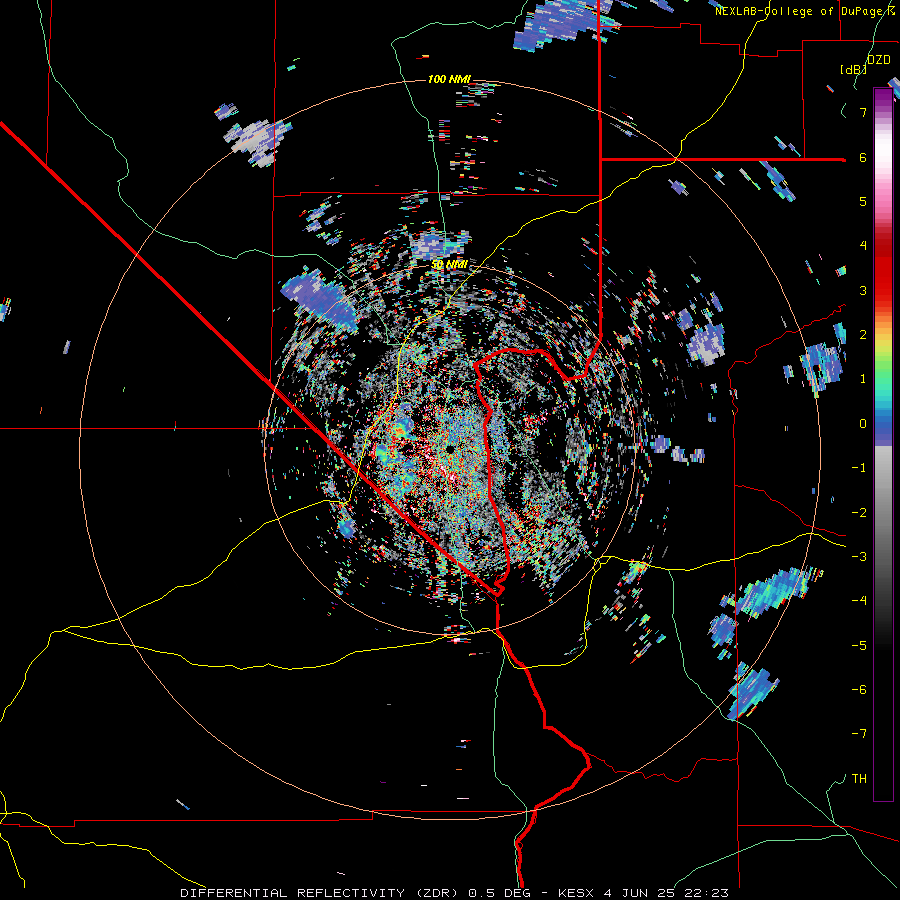Click the "-6" value on the color scale
Image resolution: width=900 pixels, height=900 pixels.
(x=859, y=690)
